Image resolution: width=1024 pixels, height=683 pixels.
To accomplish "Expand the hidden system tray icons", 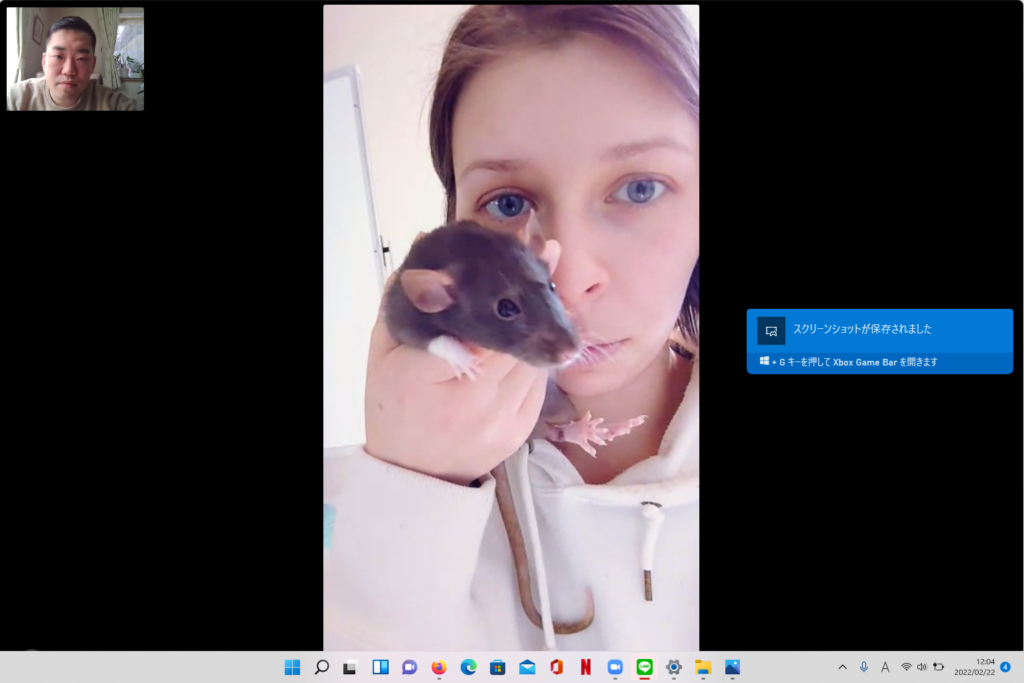I will [842, 667].
